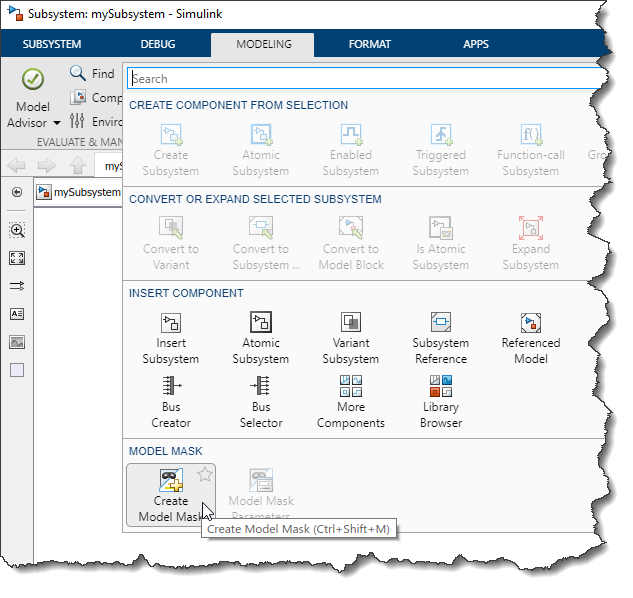Image resolution: width=633 pixels, height=598 pixels.
Task: Open the APPS tab
Action: 476,44
